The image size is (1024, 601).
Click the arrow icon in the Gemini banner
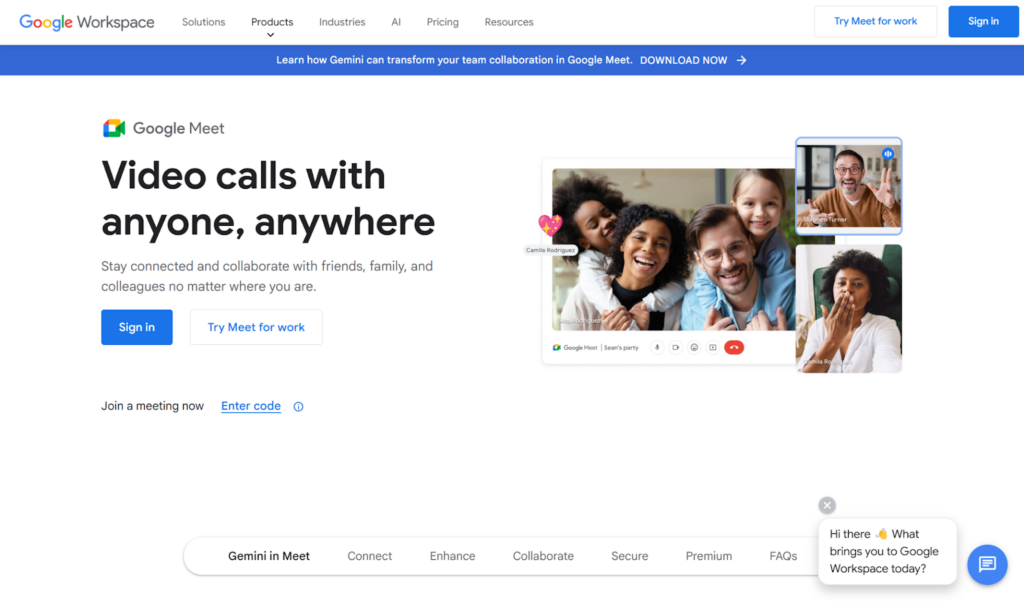click(741, 60)
